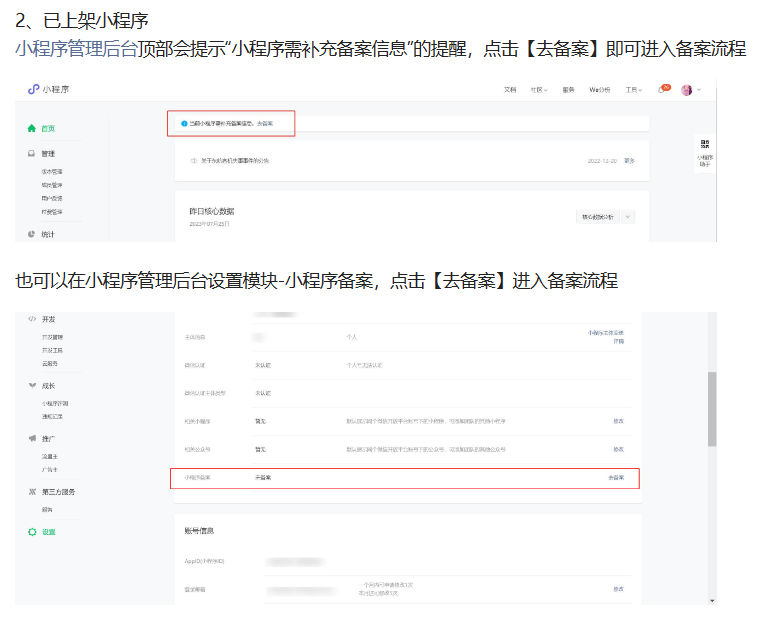Open the announcement title dated 2022-12-20
This screenshot has width=766, height=630.
point(235,161)
